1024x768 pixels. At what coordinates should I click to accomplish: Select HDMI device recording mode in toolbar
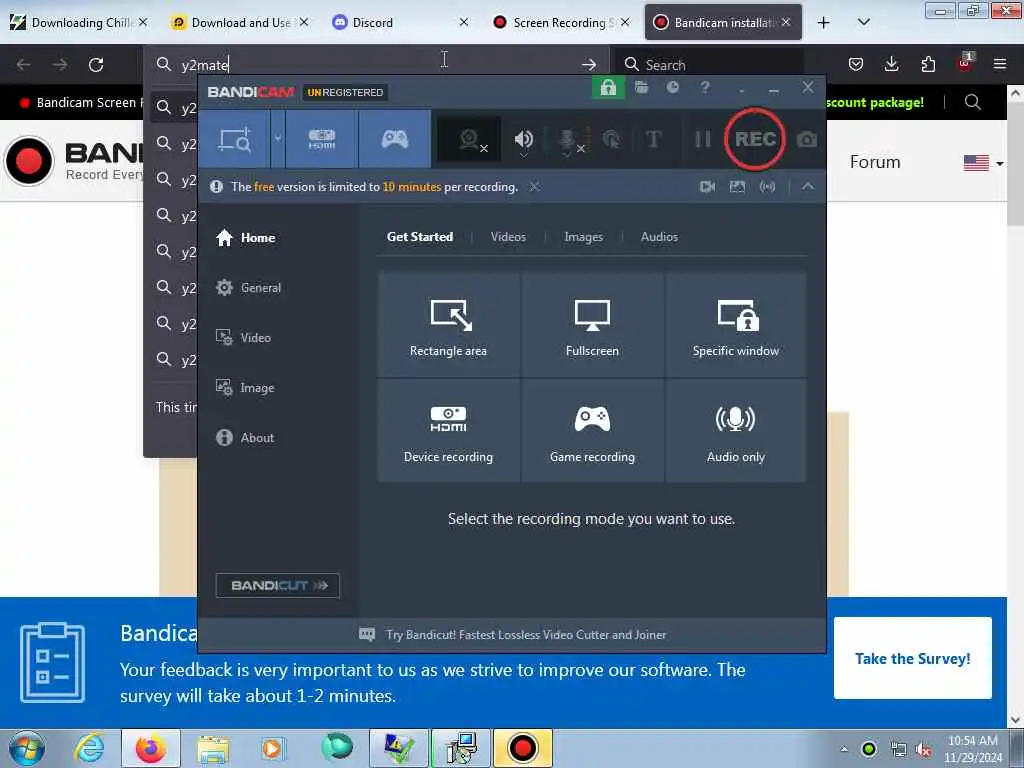[322, 139]
